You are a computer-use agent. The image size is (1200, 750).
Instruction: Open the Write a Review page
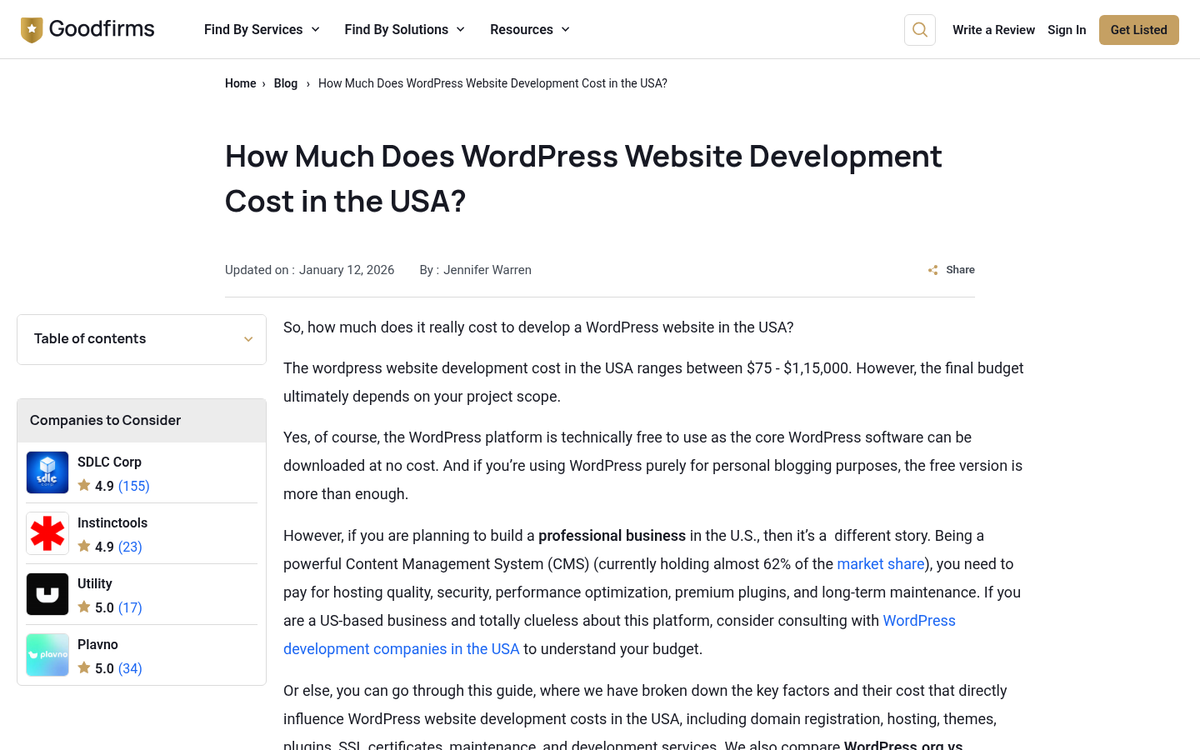point(993,29)
